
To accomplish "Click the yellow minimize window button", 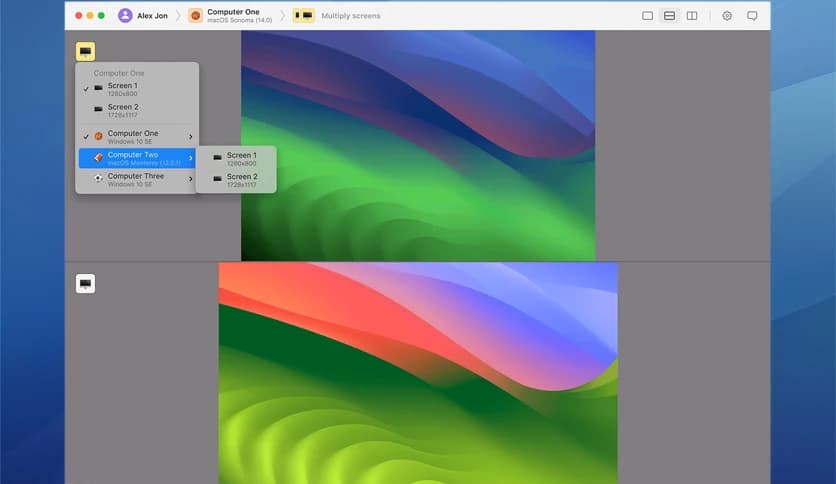I will 90,15.
